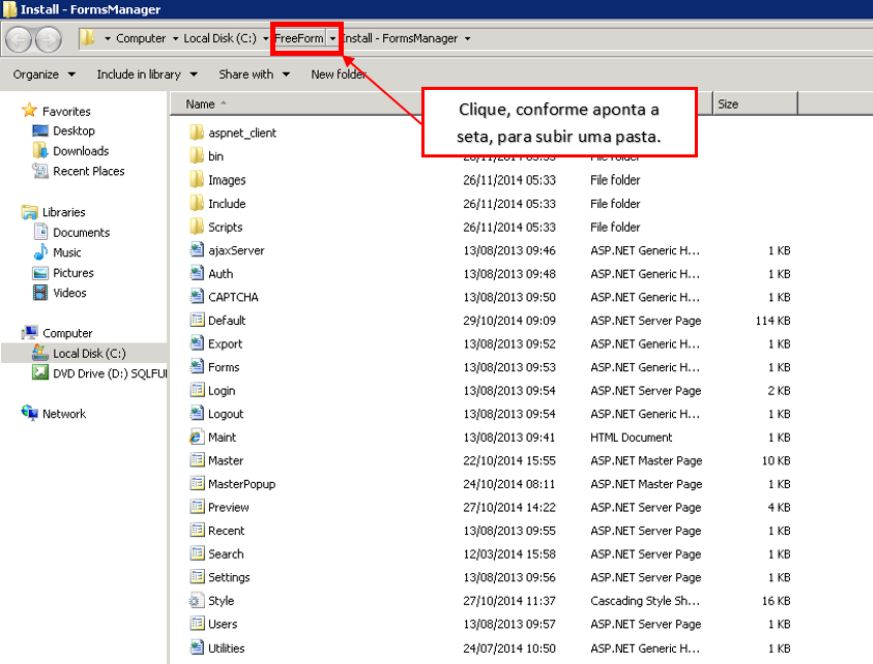
Task: Select the Recent file name
Action: click(x=226, y=530)
